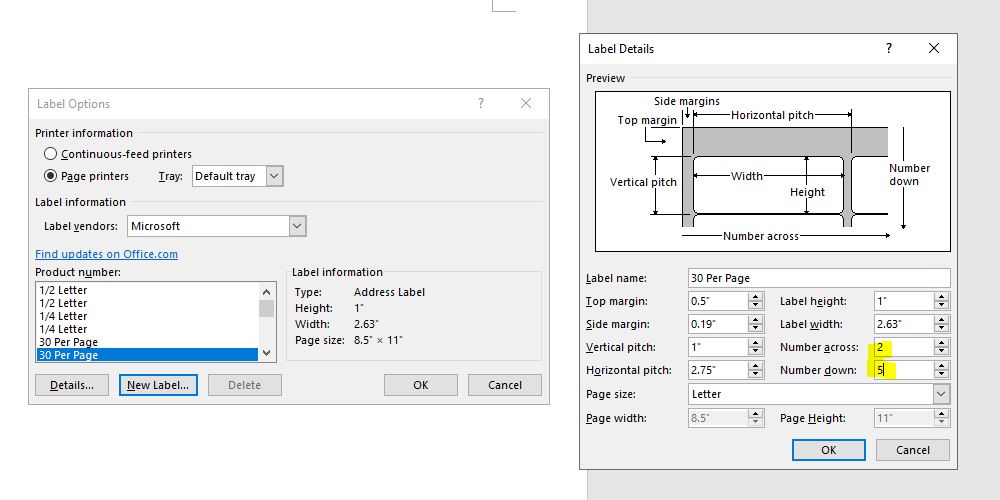Viewport: 1000px width, 500px height.
Task: Click dropdown arrow of Page size combo
Action: pyautogui.click(x=941, y=394)
